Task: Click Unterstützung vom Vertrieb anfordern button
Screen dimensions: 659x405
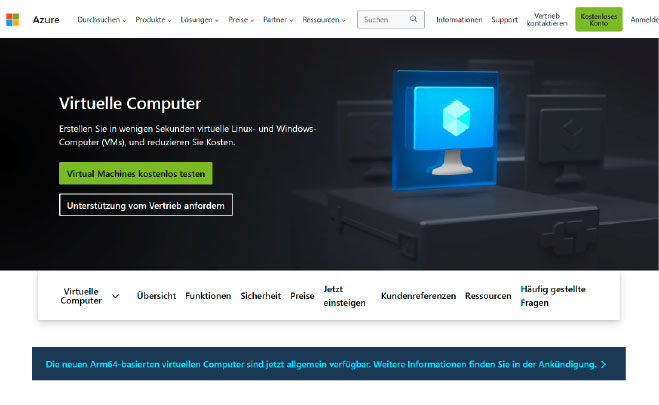Action: click(x=146, y=205)
